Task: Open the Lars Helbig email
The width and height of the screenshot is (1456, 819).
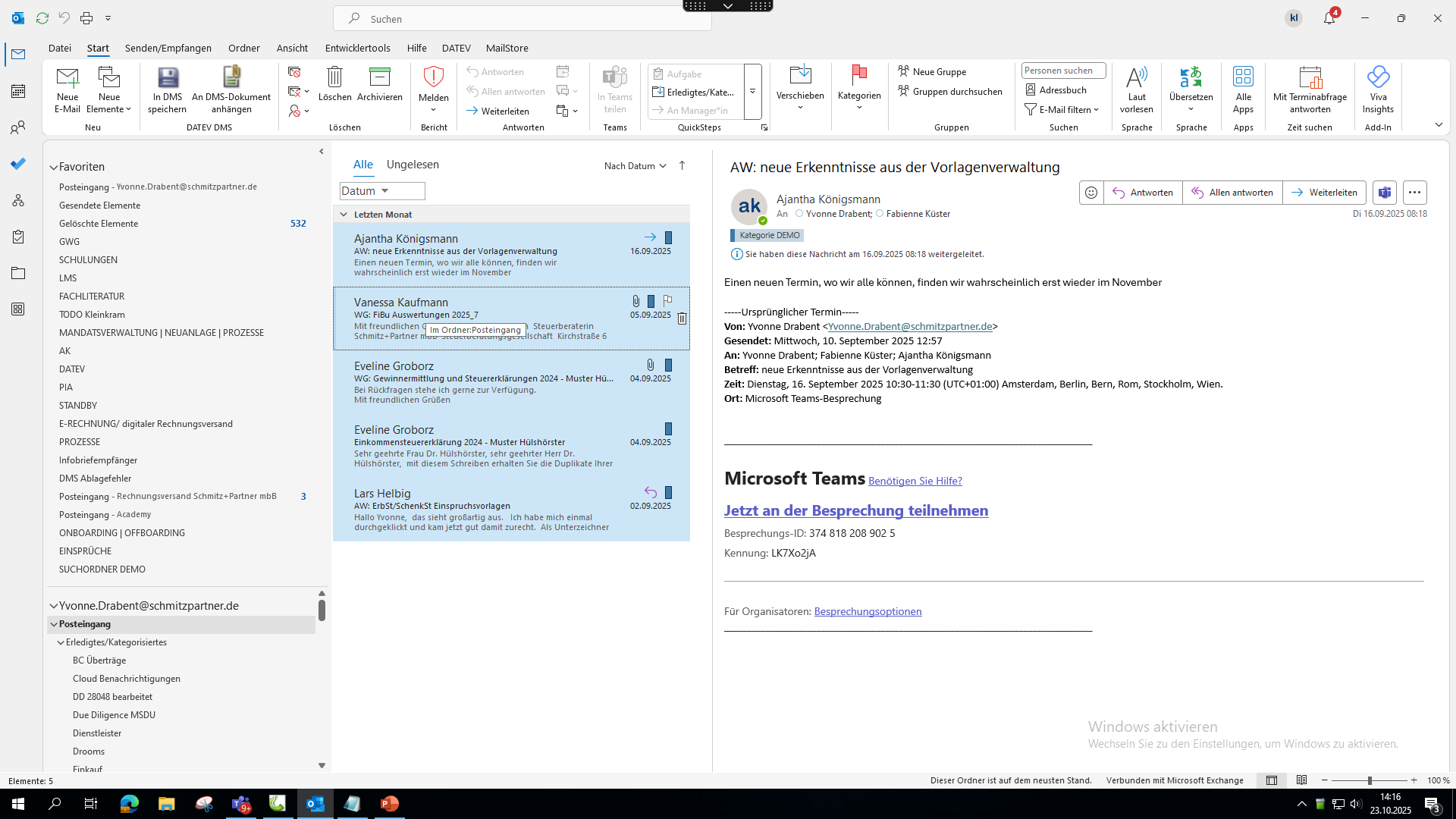Action: [511, 510]
